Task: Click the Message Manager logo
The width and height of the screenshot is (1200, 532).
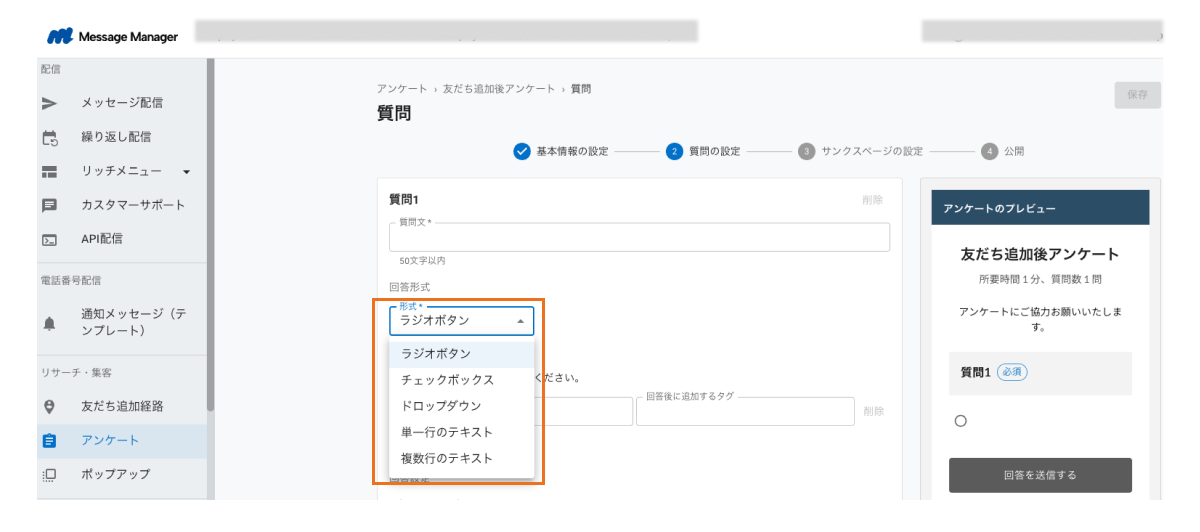Action: (x=112, y=37)
